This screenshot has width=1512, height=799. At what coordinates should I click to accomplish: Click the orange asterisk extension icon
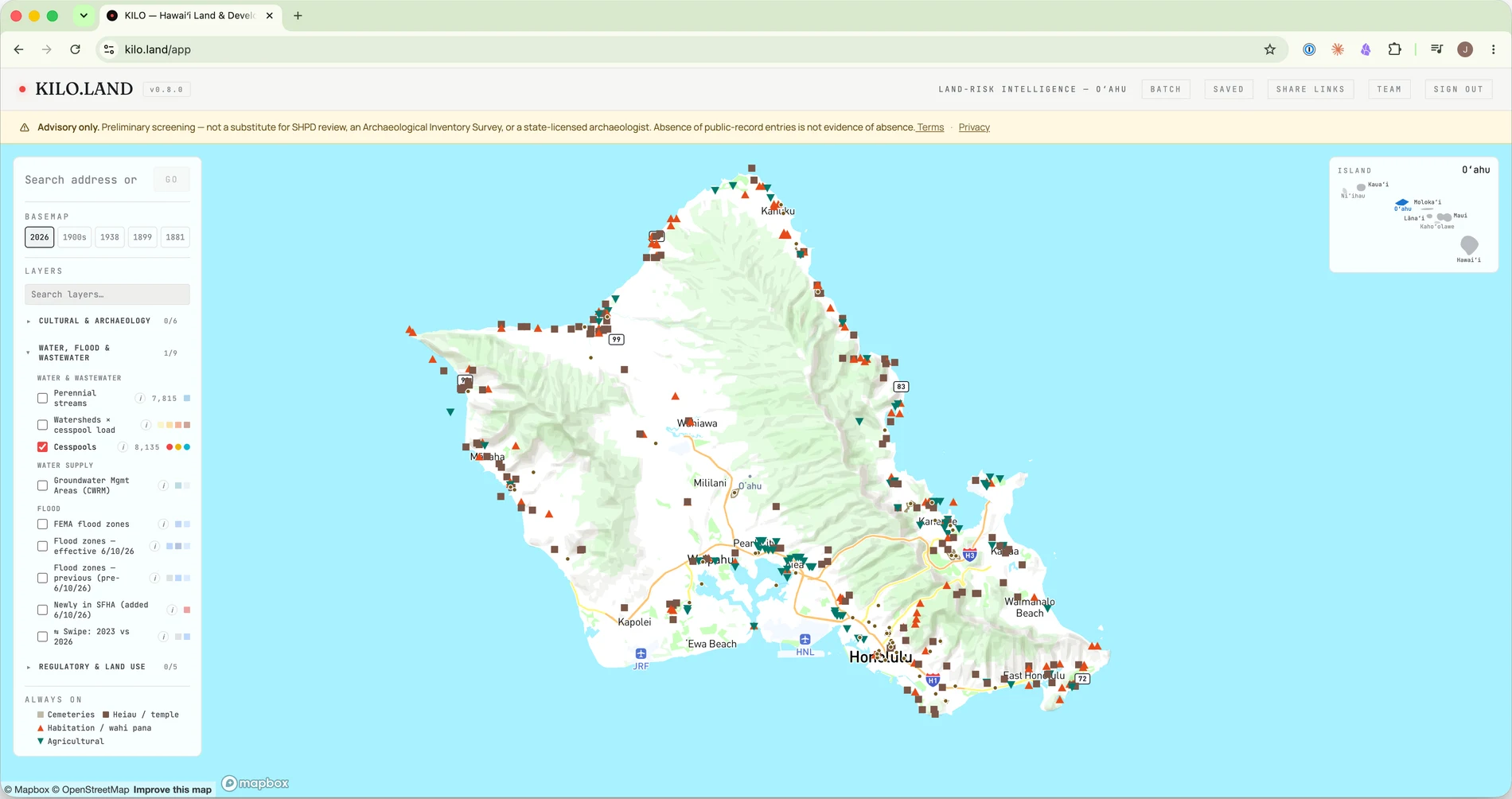pos(1338,49)
